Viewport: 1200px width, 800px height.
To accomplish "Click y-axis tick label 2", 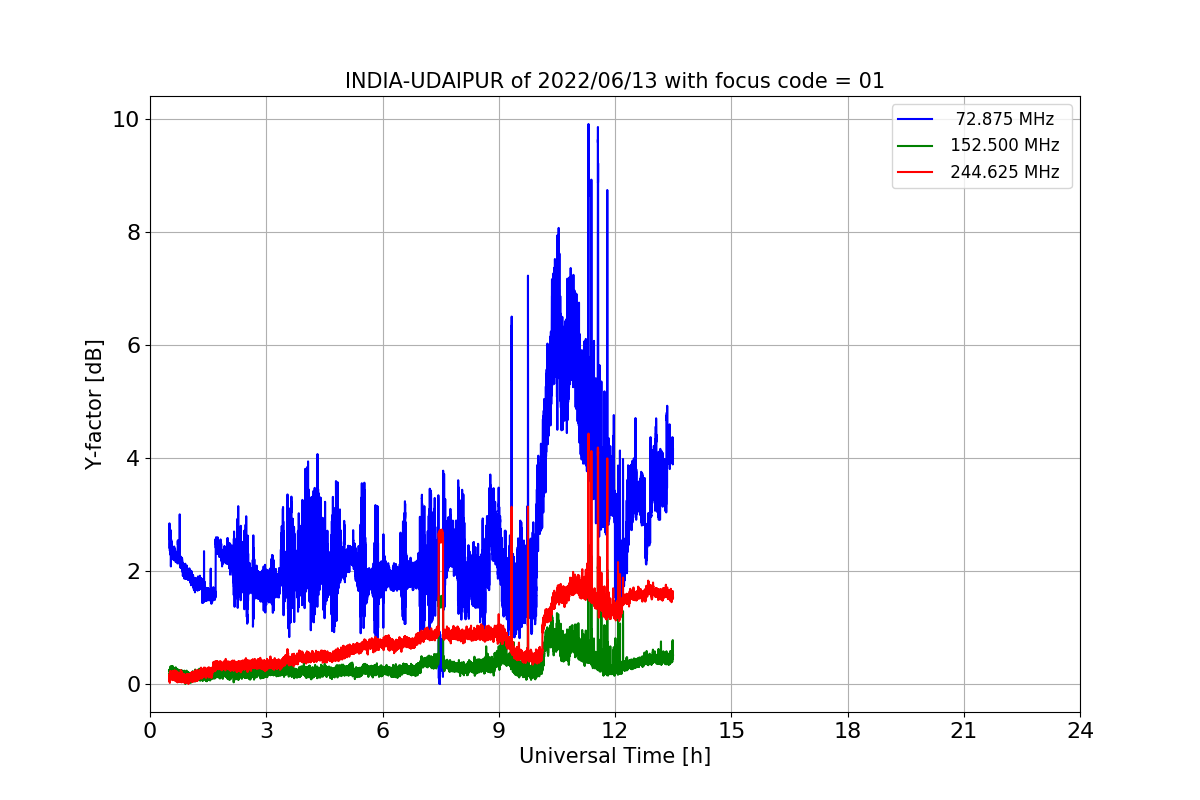I will 134,571.
